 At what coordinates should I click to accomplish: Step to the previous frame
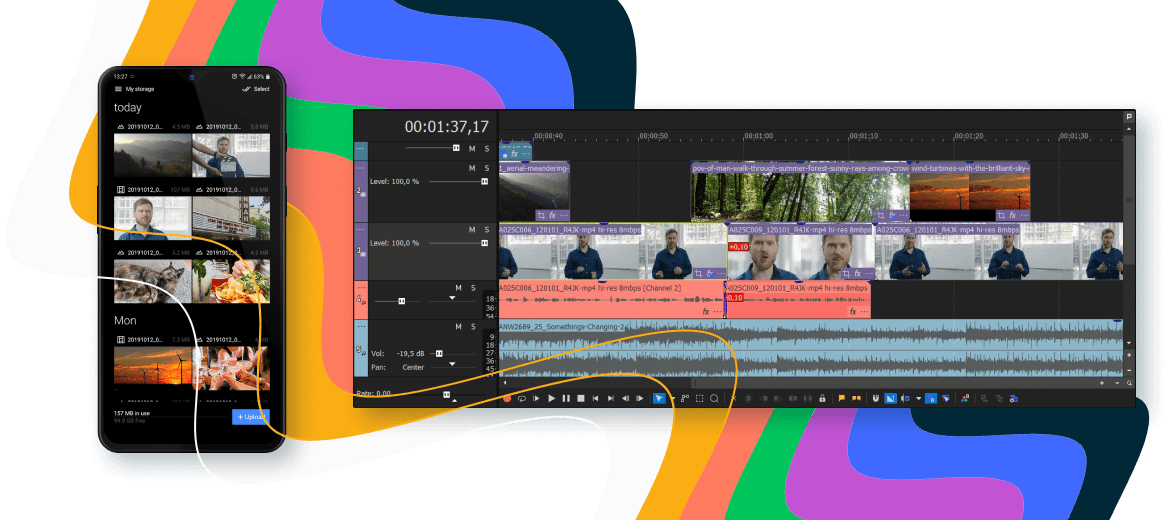[x=625, y=398]
